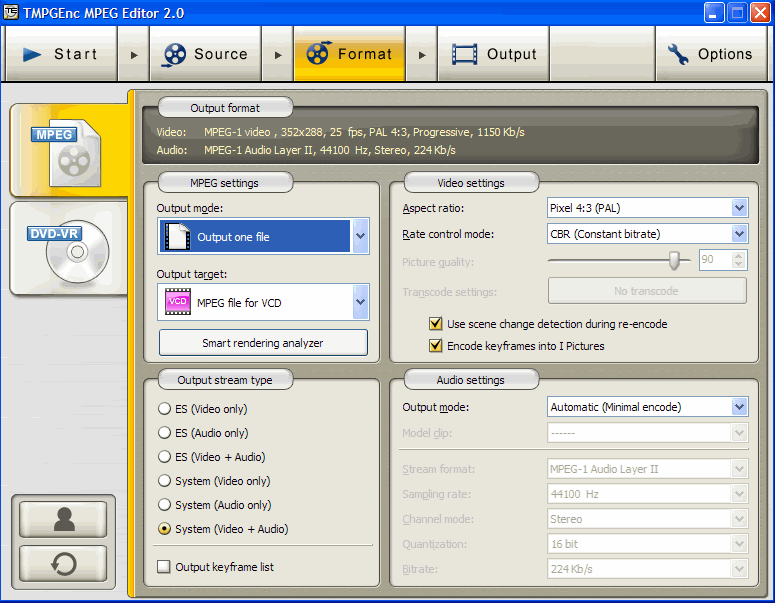Screen dimensions: 775x603
Task: Click arrow between Format and Output
Action: 422,54
